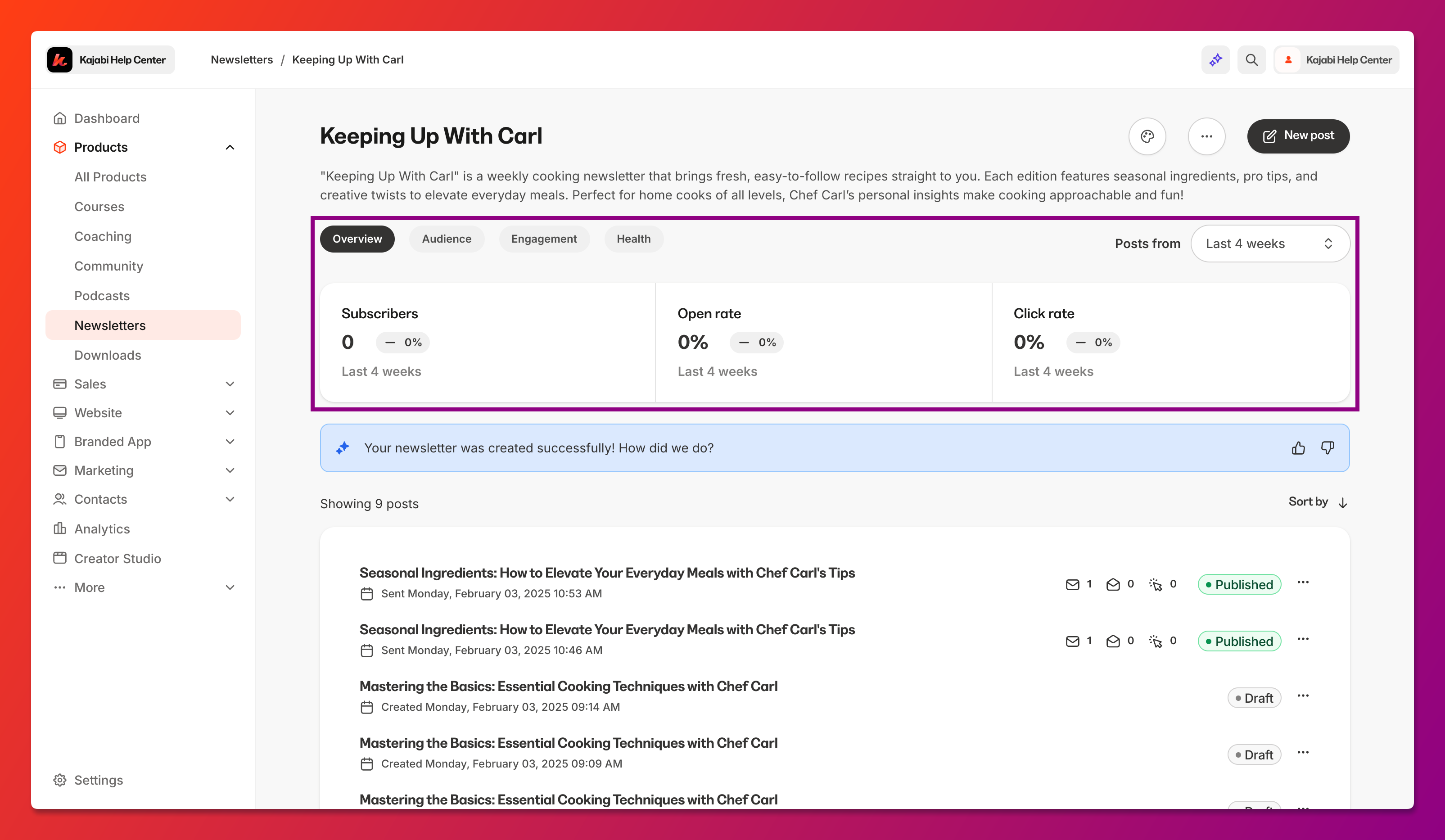Select the Overview tab
Screen dimensions: 1445x840
[357, 239]
